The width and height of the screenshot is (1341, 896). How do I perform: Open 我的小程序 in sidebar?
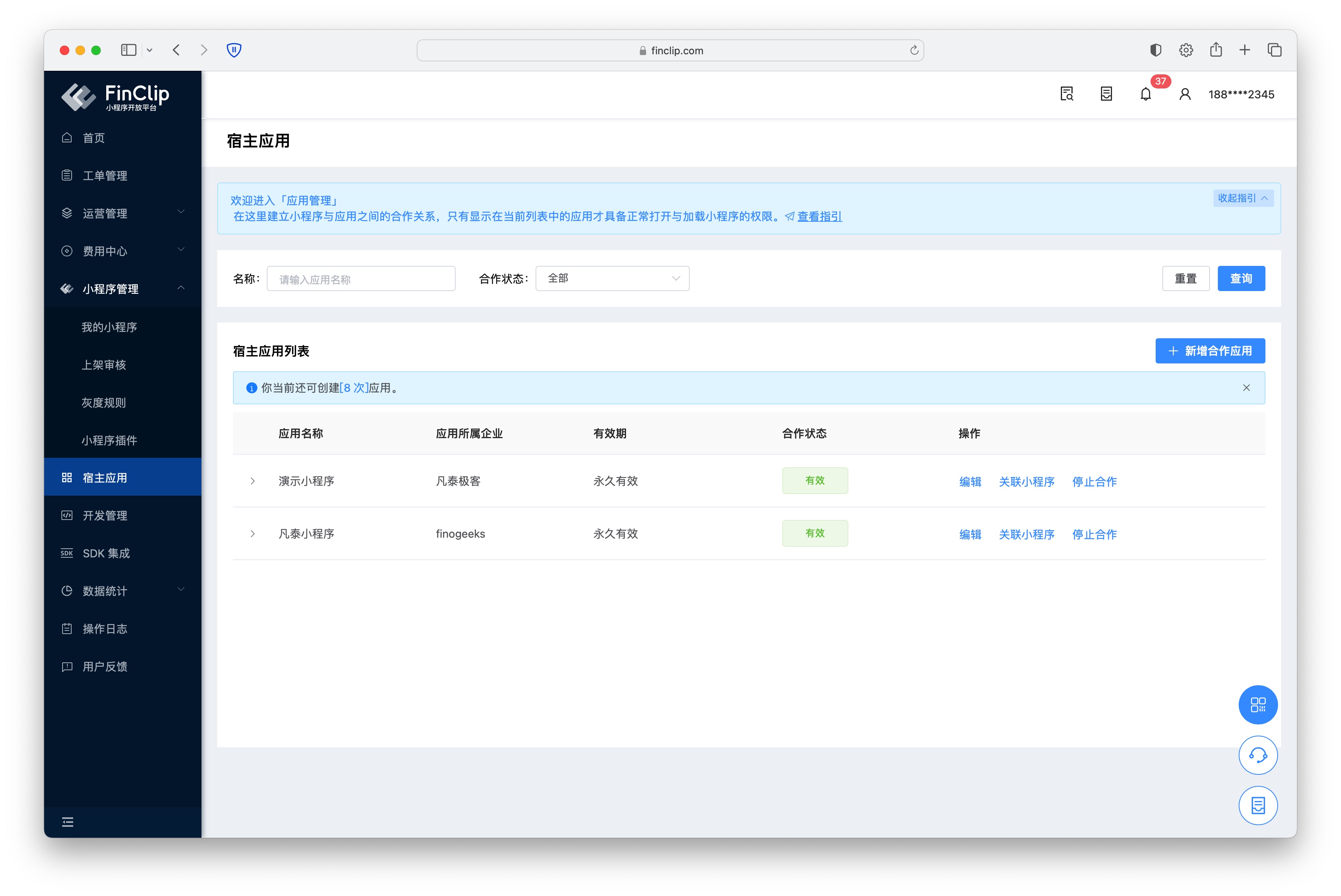(x=109, y=327)
